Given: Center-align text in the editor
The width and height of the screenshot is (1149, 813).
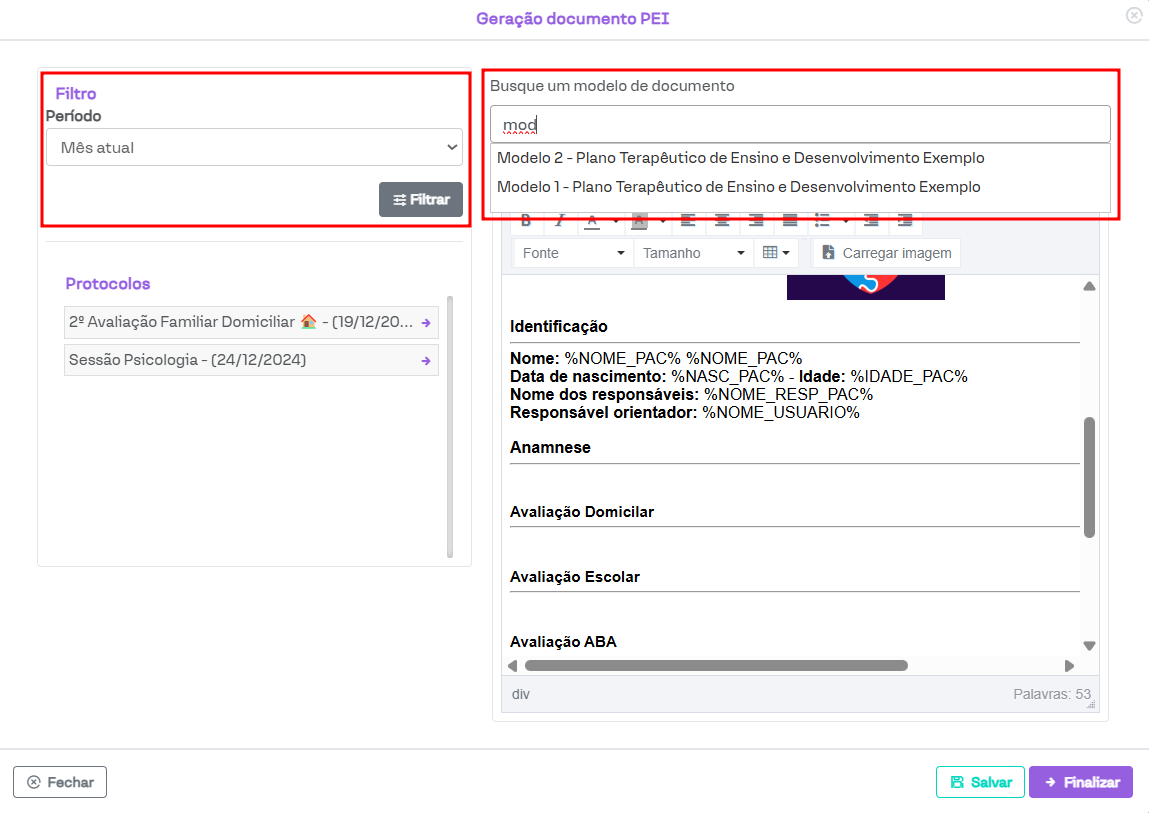Looking at the screenshot, I should pos(722,221).
